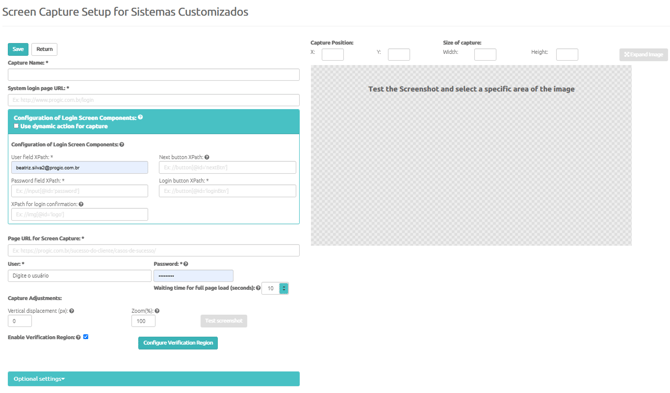Open help icon for Enable Verification Region

click(x=78, y=337)
